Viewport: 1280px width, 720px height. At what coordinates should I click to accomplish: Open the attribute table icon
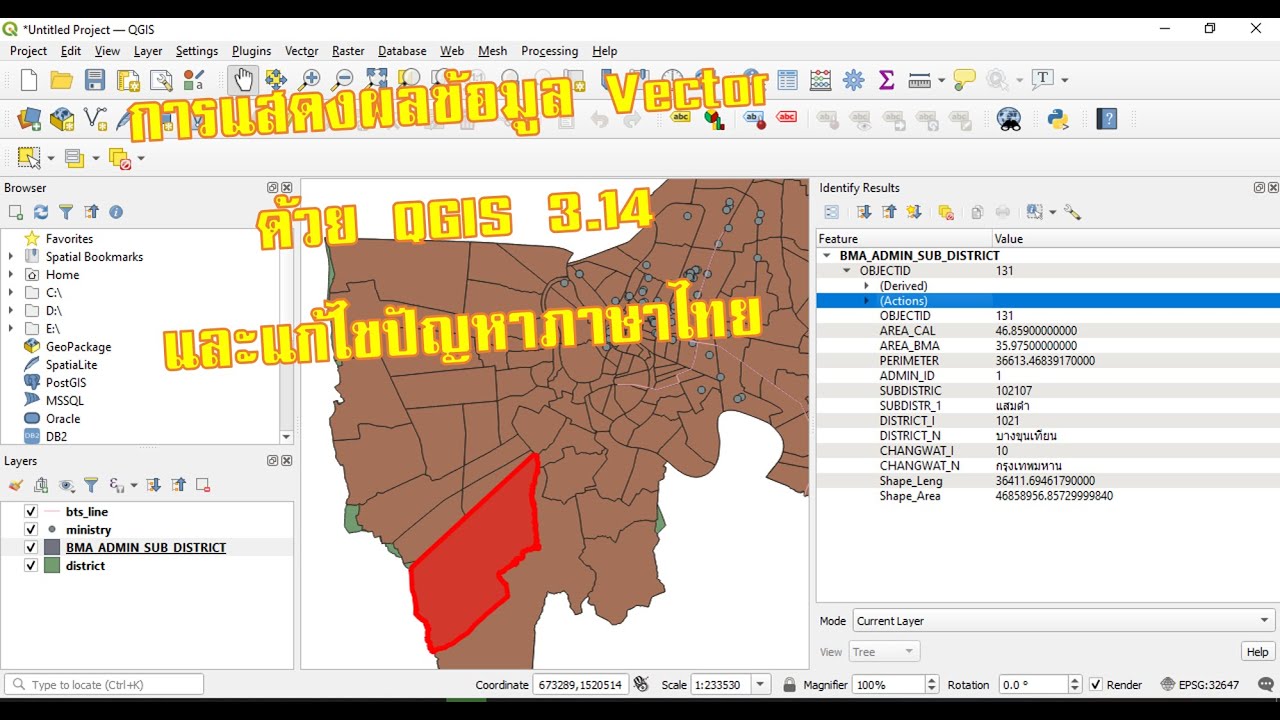(788, 80)
